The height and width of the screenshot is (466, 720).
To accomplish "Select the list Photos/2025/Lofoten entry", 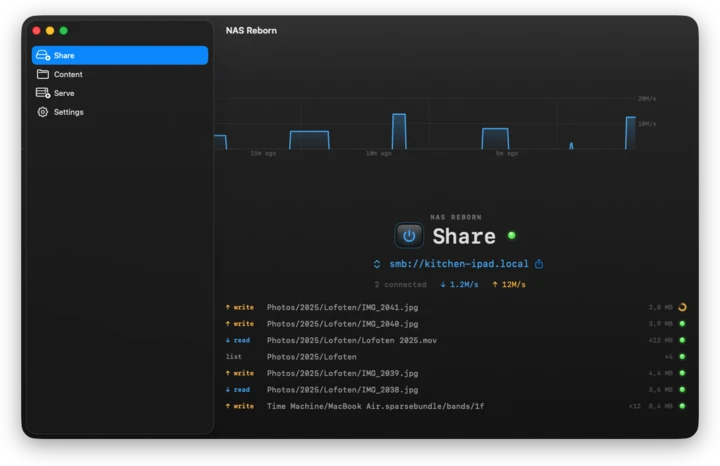I will 456,357.
